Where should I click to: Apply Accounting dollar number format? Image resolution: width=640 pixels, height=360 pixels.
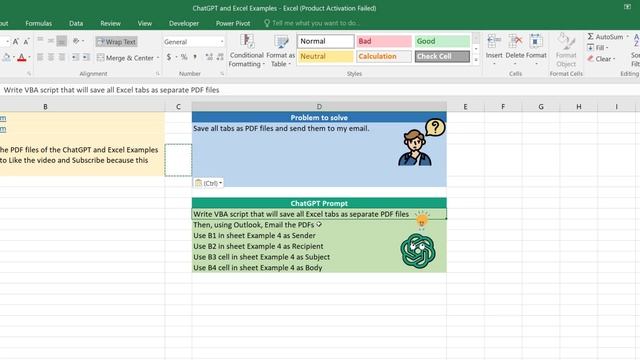[169, 57]
